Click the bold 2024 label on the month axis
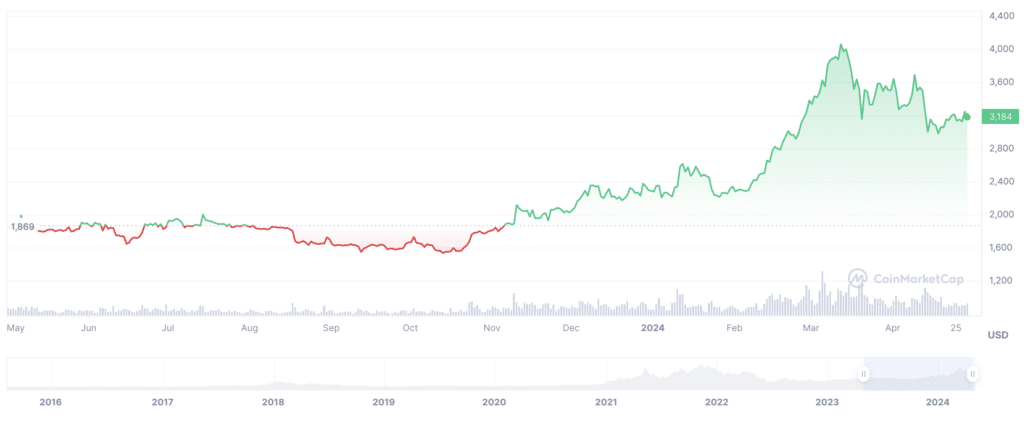 (x=653, y=327)
